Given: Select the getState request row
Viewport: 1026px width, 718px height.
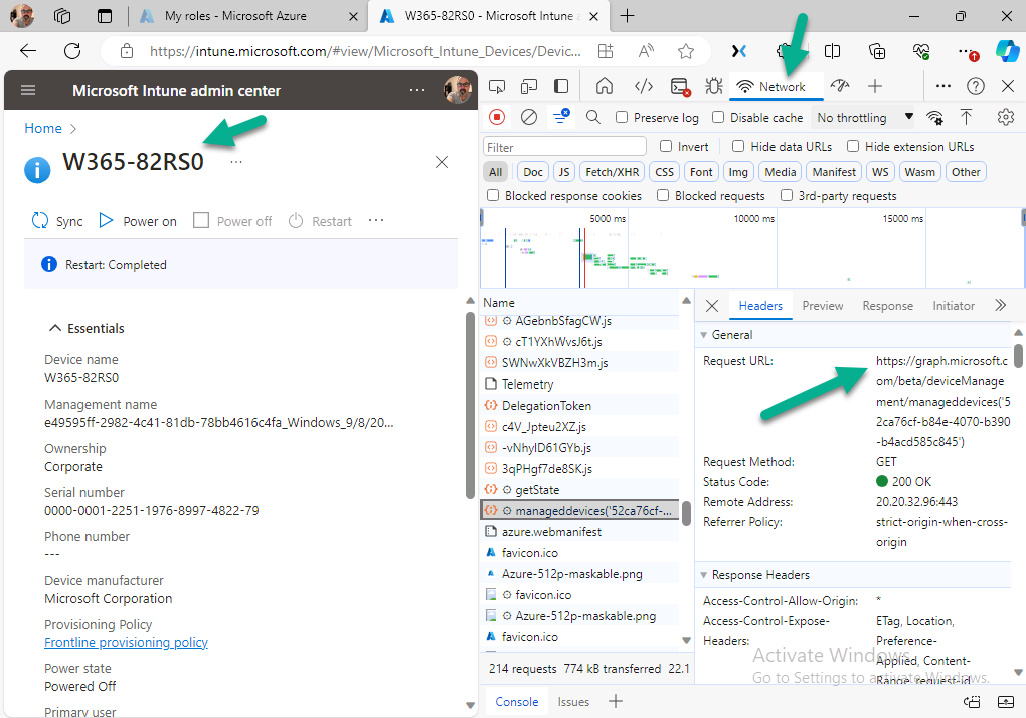Looking at the screenshot, I should [580, 490].
